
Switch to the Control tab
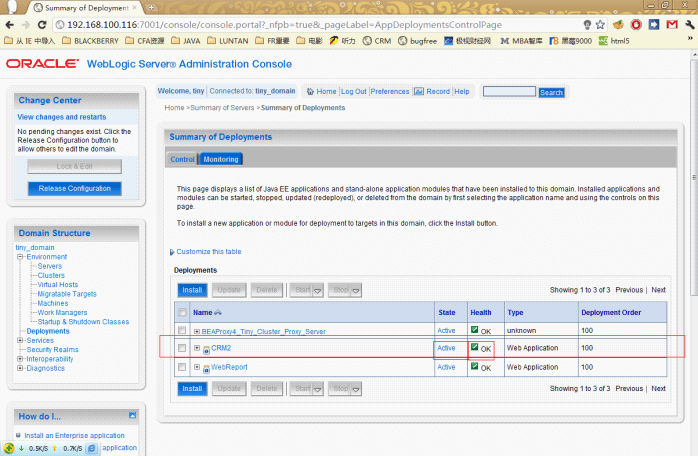click(182, 159)
